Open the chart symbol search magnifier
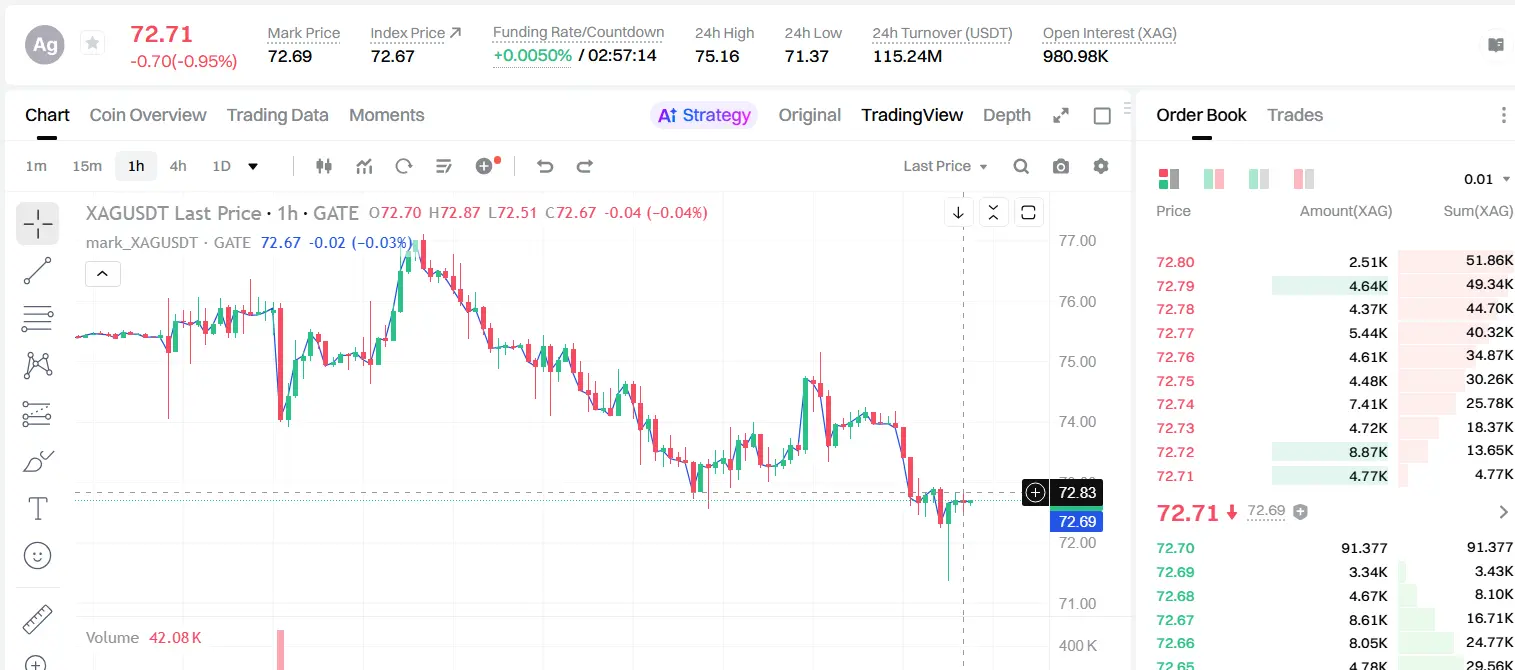 pos(1021,166)
